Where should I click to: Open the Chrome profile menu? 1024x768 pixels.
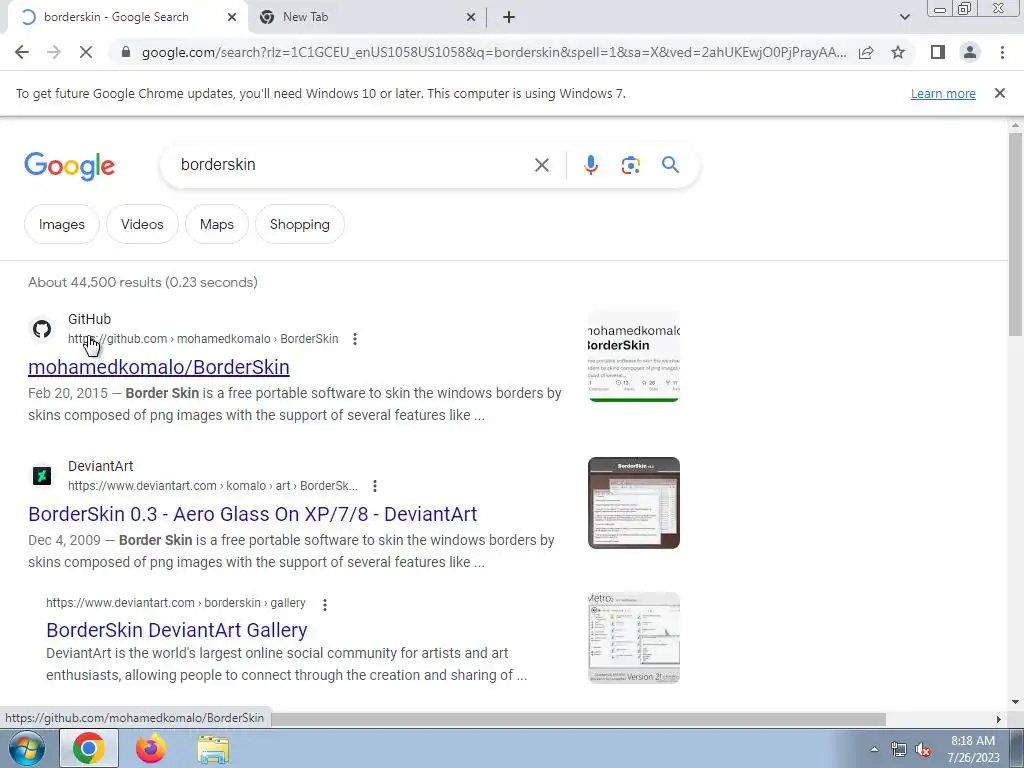[x=970, y=52]
